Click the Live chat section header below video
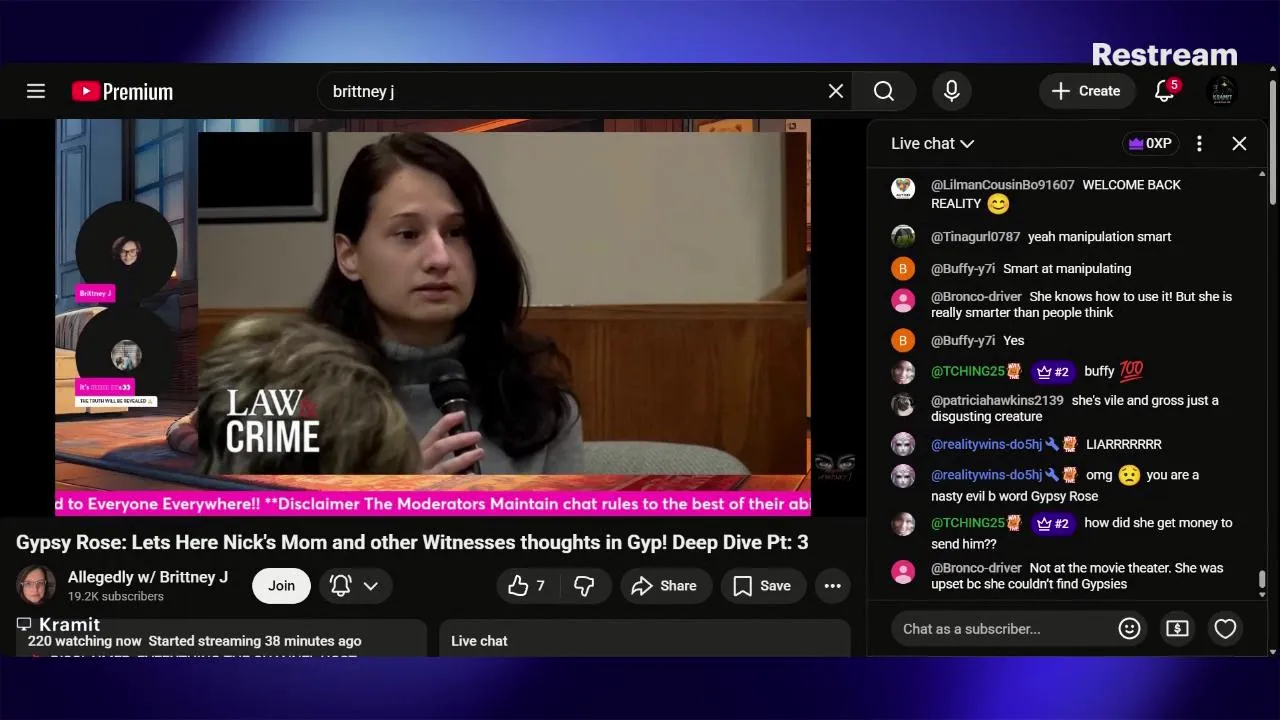Image resolution: width=1280 pixels, height=720 pixels. tap(479, 641)
